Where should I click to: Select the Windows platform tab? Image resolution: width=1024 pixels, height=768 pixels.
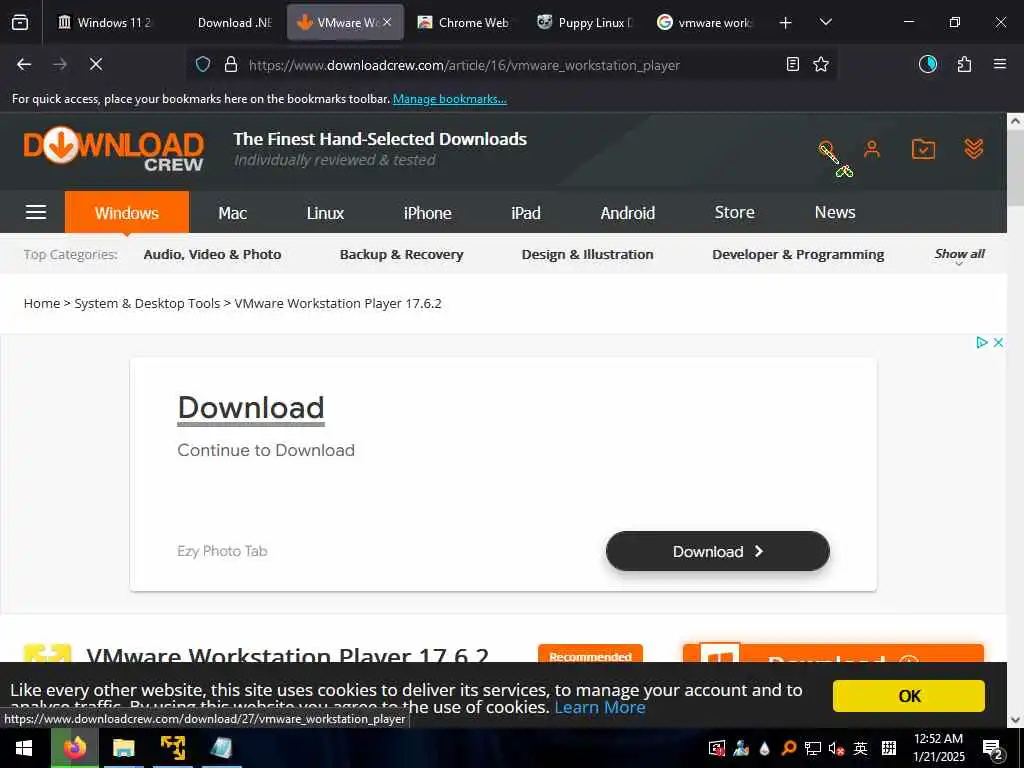pyautogui.click(x=127, y=212)
